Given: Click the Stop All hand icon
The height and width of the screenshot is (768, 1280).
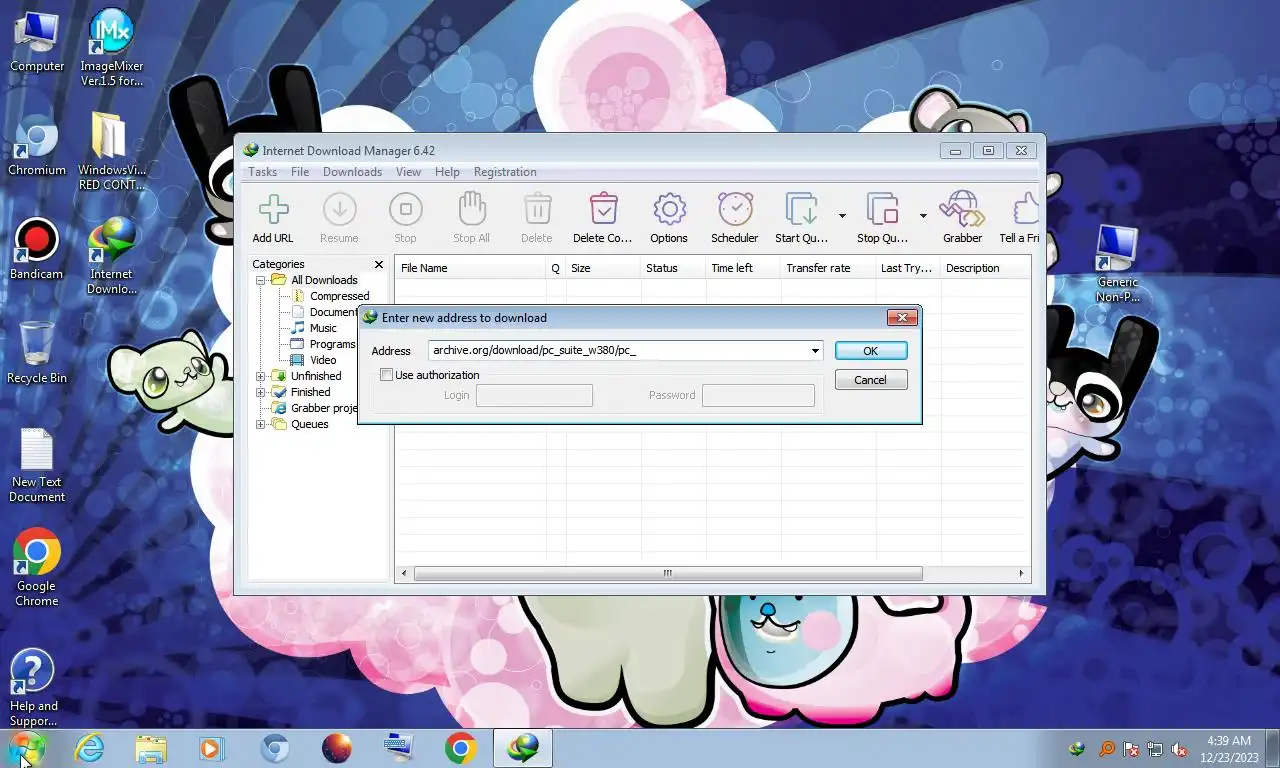Looking at the screenshot, I should click(471, 210).
